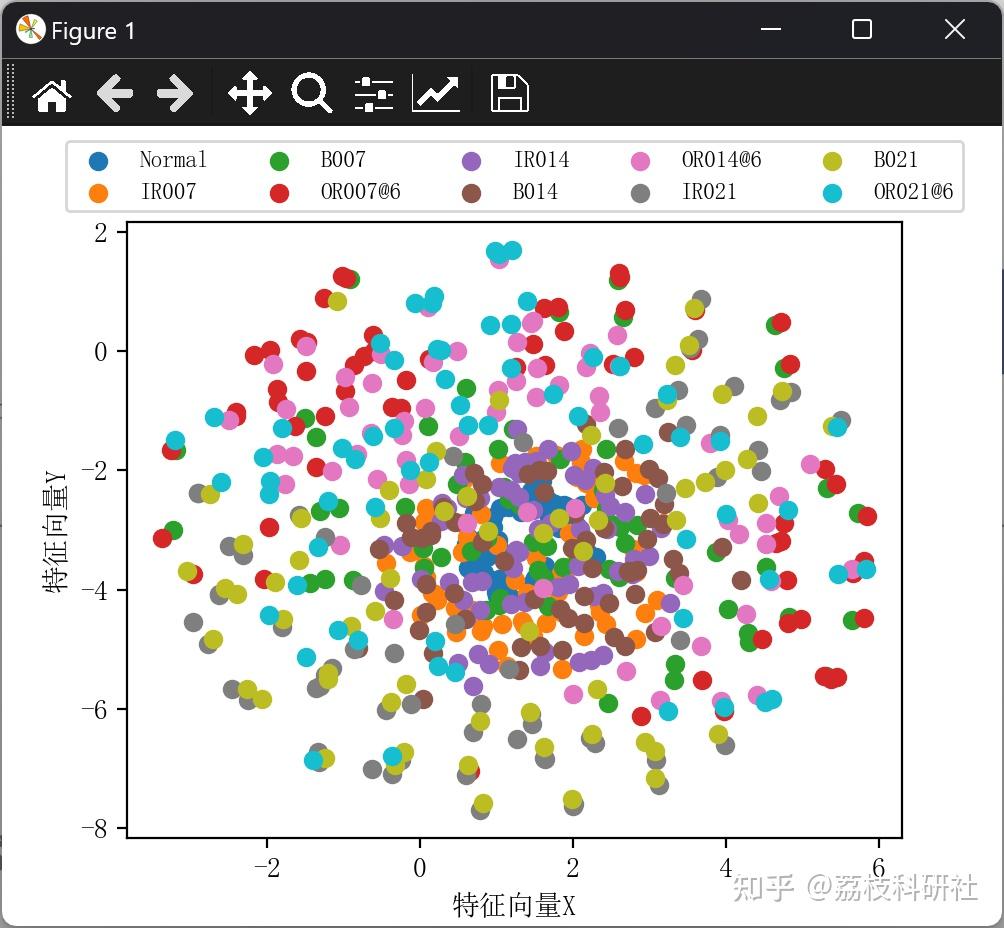Open the Configure subplots sliders icon
This screenshot has width=1004, height=928.
[x=374, y=94]
